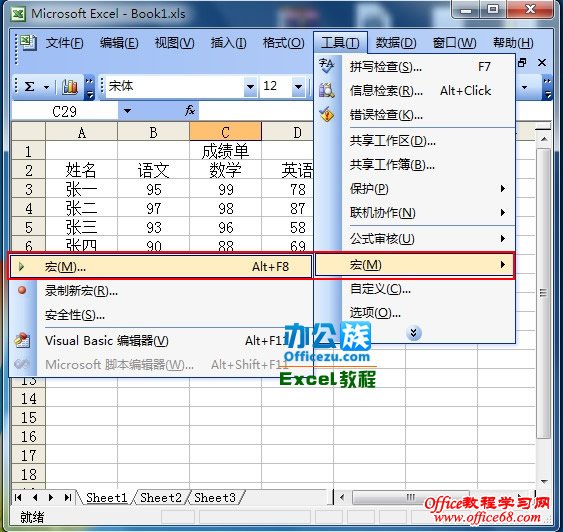The height and width of the screenshot is (532, 563).
Task: Go to previous sheet tab arrow
Action: 34,498
